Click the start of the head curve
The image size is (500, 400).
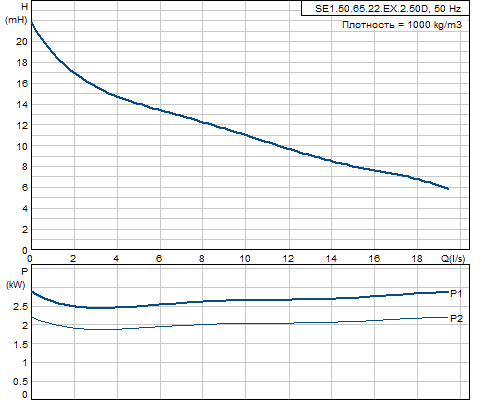pyautogui.click(x=32, y=23)
